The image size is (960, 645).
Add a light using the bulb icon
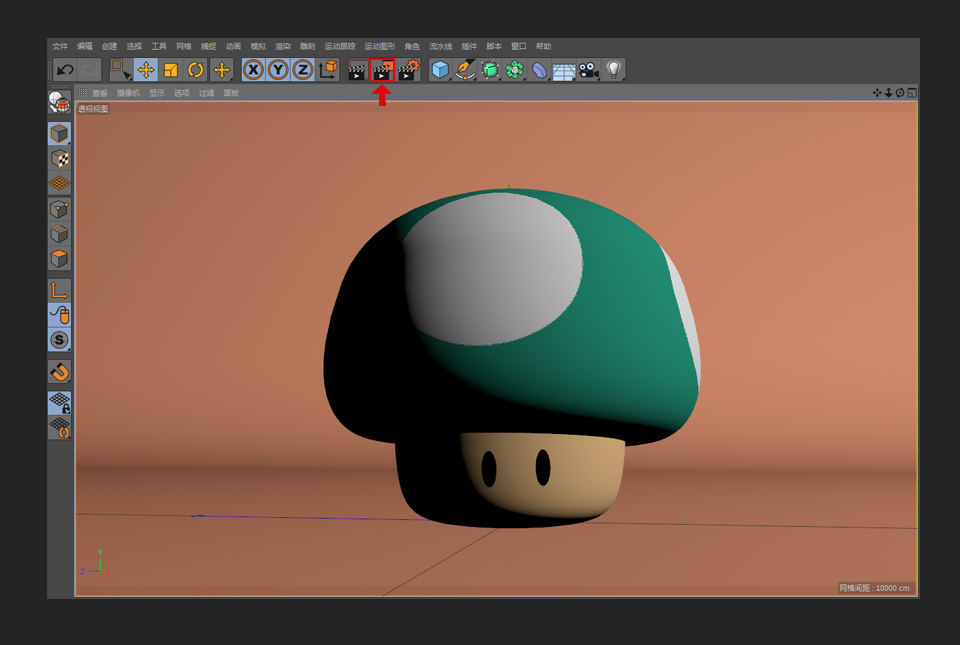(x=614, y=70)
